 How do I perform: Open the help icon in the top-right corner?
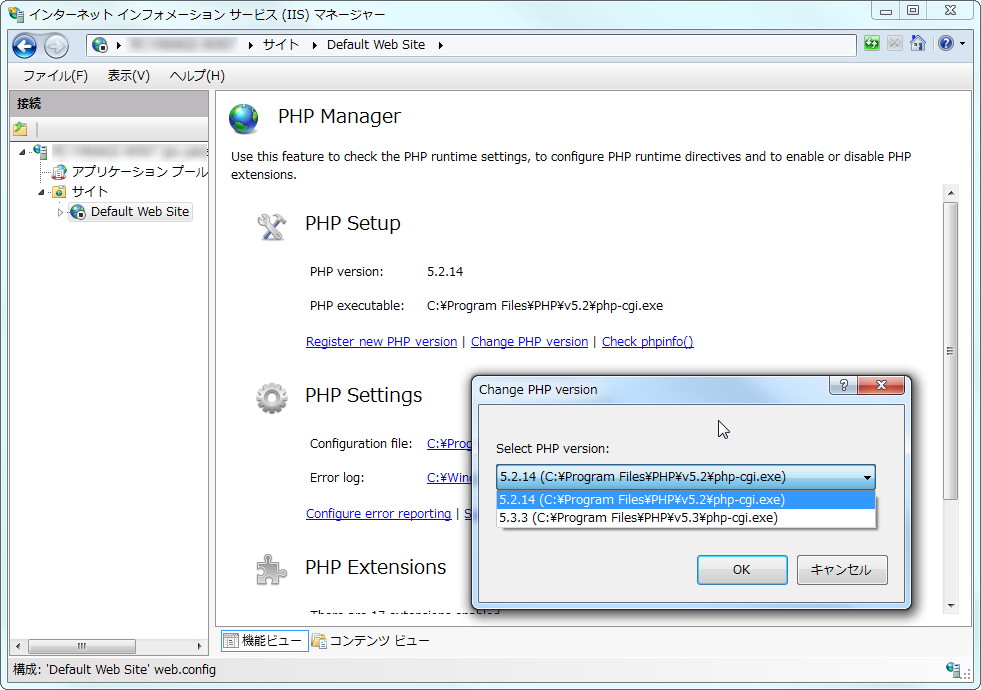tap(946, 44)
